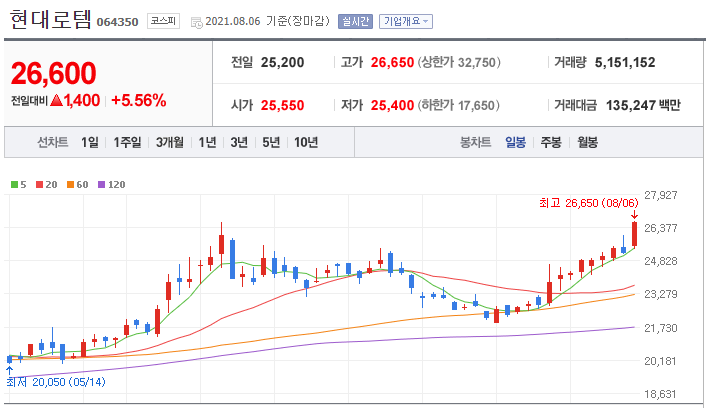Click the 하한가 17,650 text

point(458,105)
